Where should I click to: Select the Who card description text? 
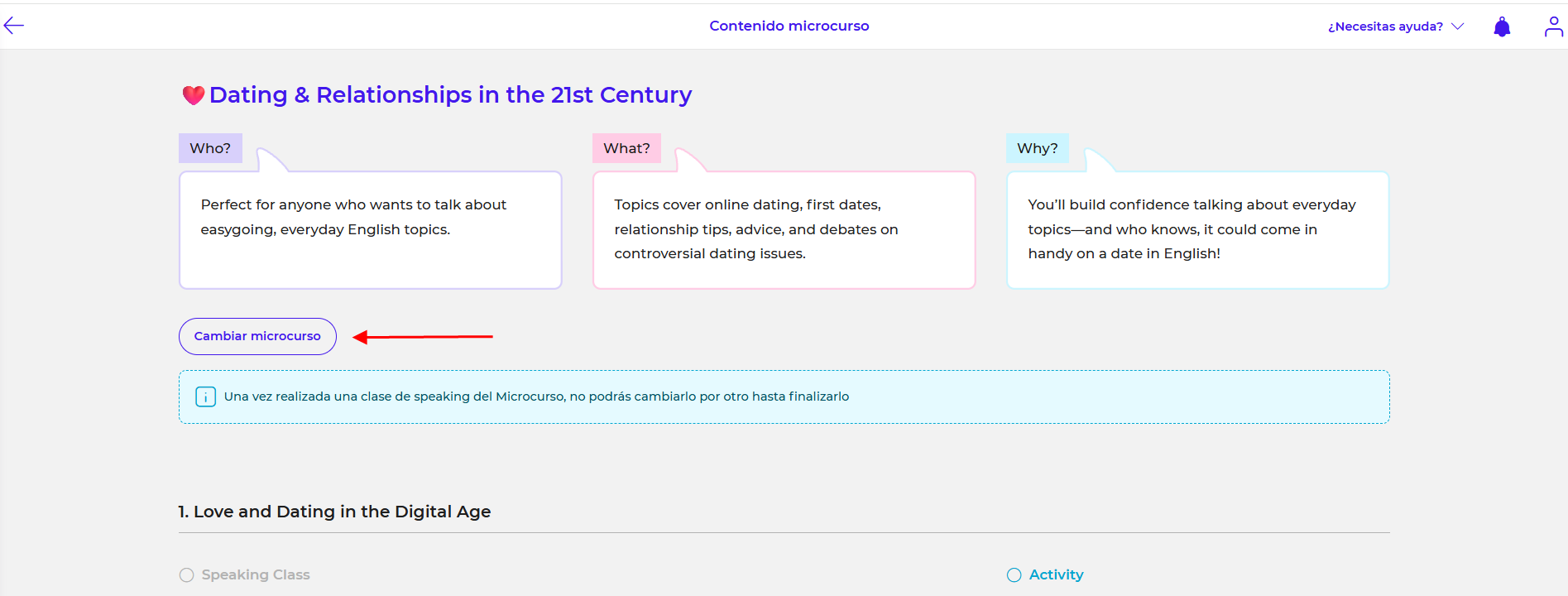click(353, 217)
